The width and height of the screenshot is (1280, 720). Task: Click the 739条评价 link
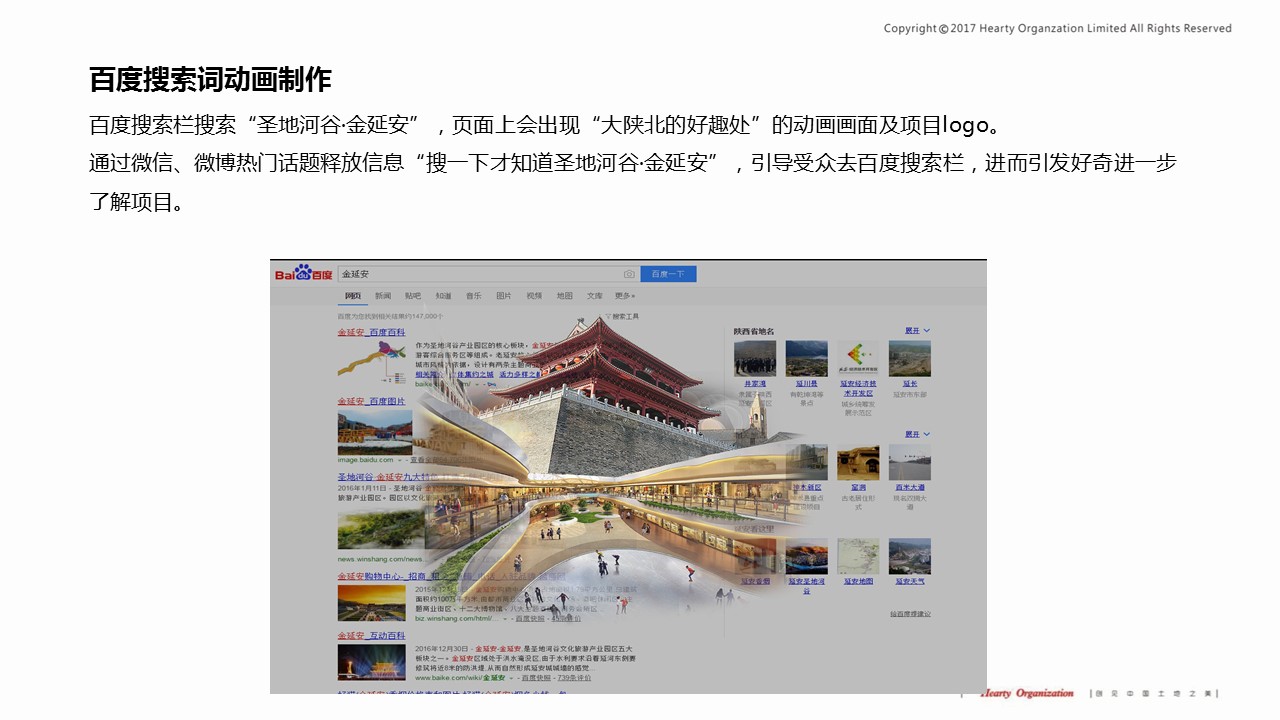tap(574, 678)
